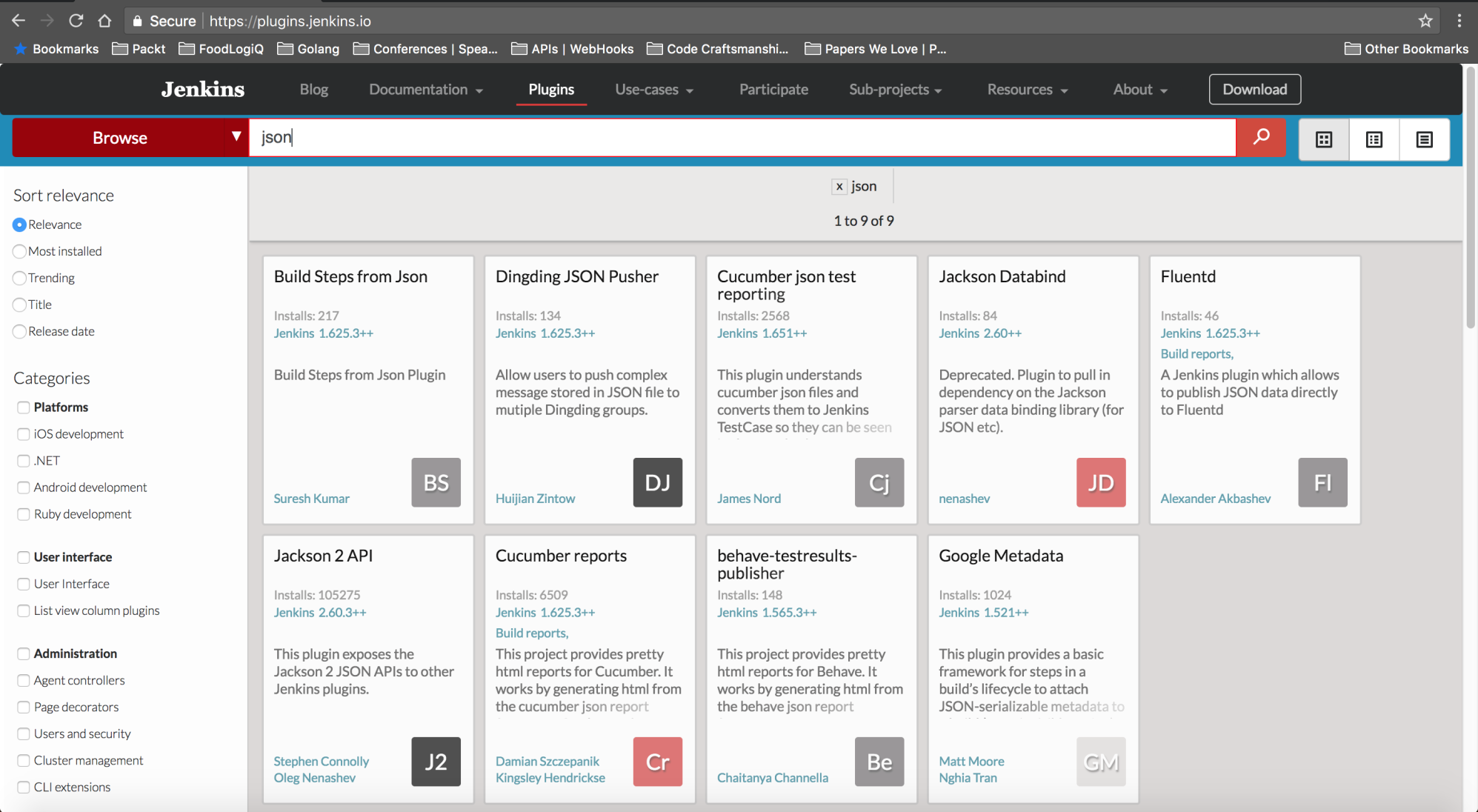The height and width of the screenshot is (812, 1478).
Task: Open DJ icon of Dingding JSON Pusher
Action: tap(657, 482)
